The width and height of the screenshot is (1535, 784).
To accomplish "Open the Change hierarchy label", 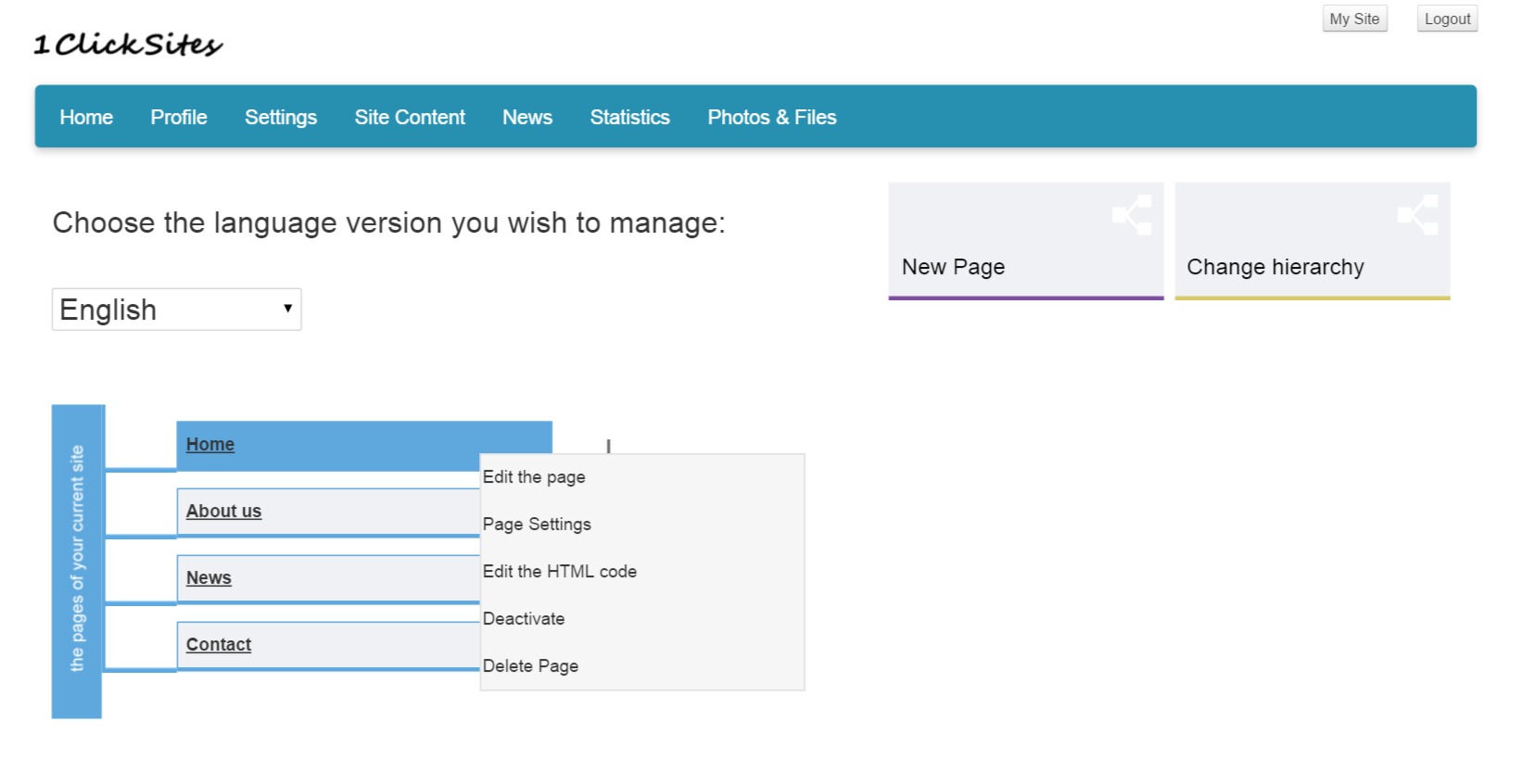I will [x=1275, y=267].
